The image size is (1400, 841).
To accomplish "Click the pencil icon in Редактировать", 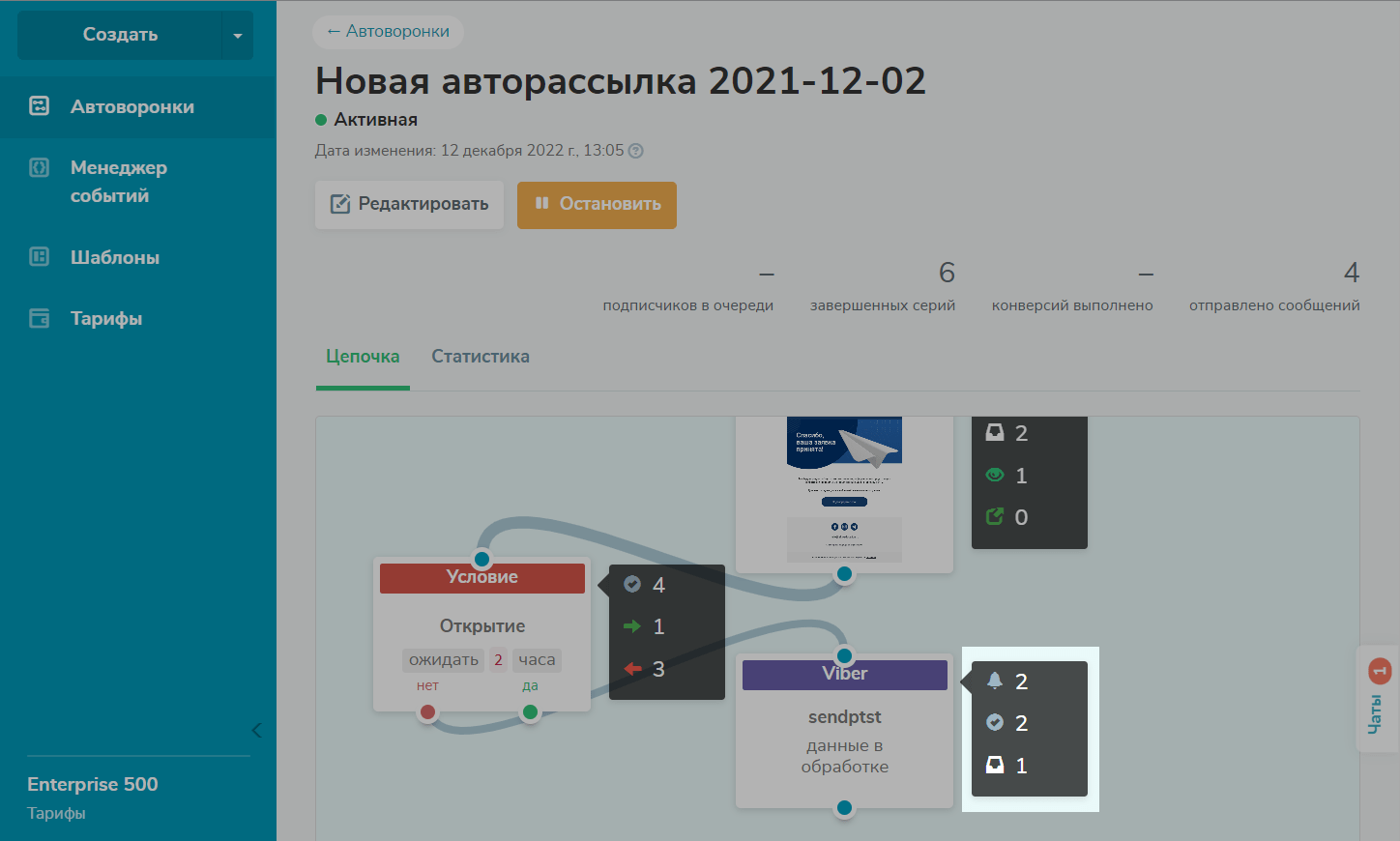I will pyautogui.click(x=340, y=204).
